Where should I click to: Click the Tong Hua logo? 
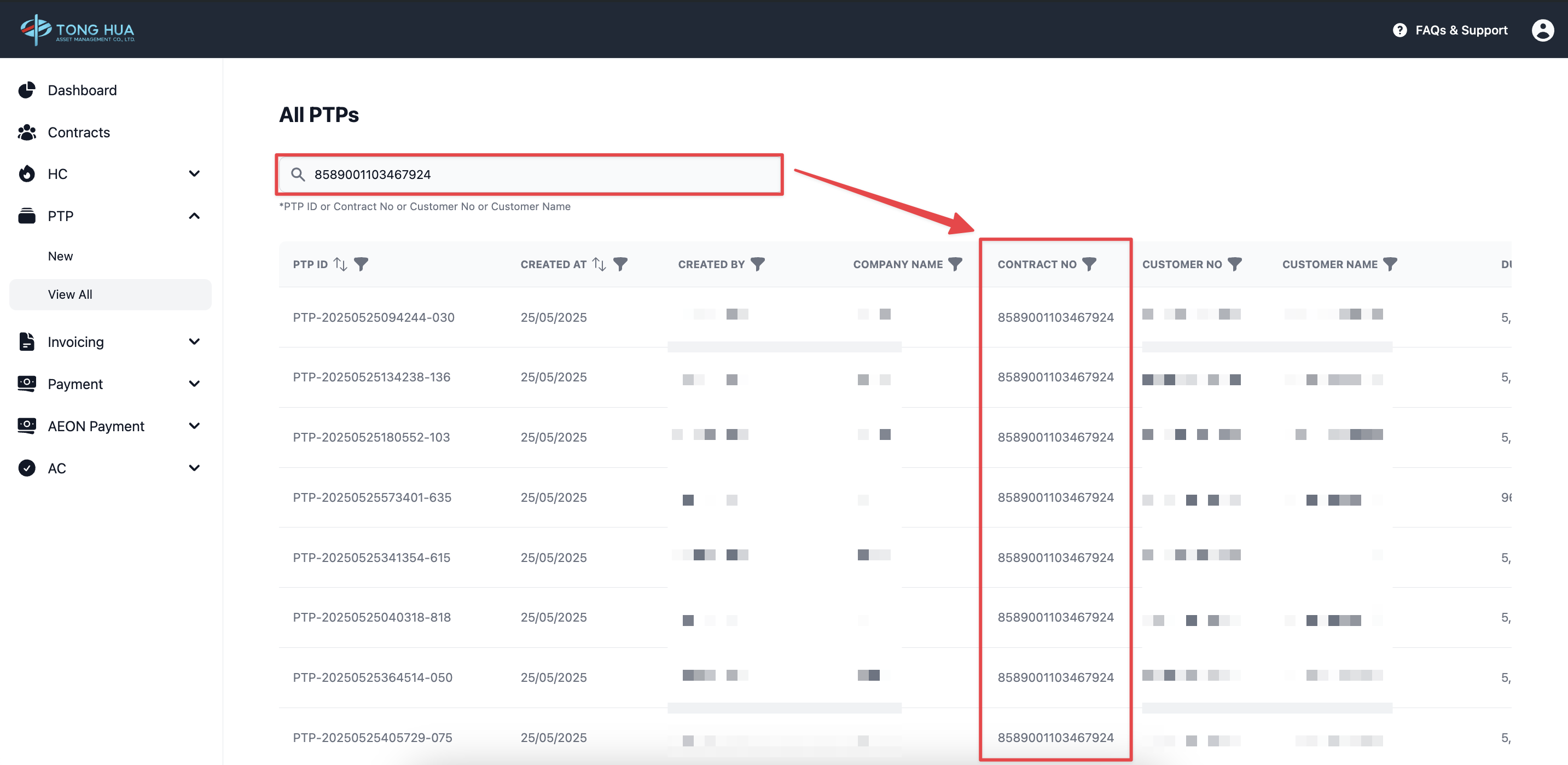pos(77,30)
